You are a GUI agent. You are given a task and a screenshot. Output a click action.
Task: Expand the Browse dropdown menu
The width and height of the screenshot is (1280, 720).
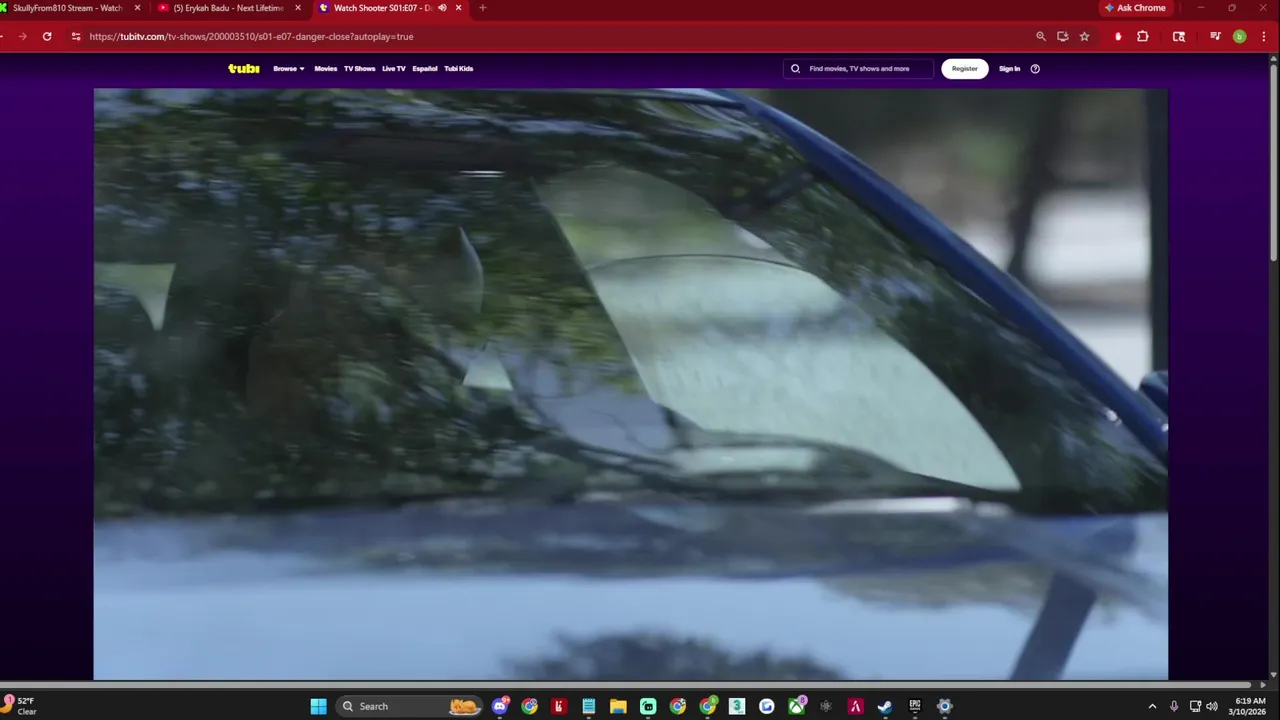289,69
